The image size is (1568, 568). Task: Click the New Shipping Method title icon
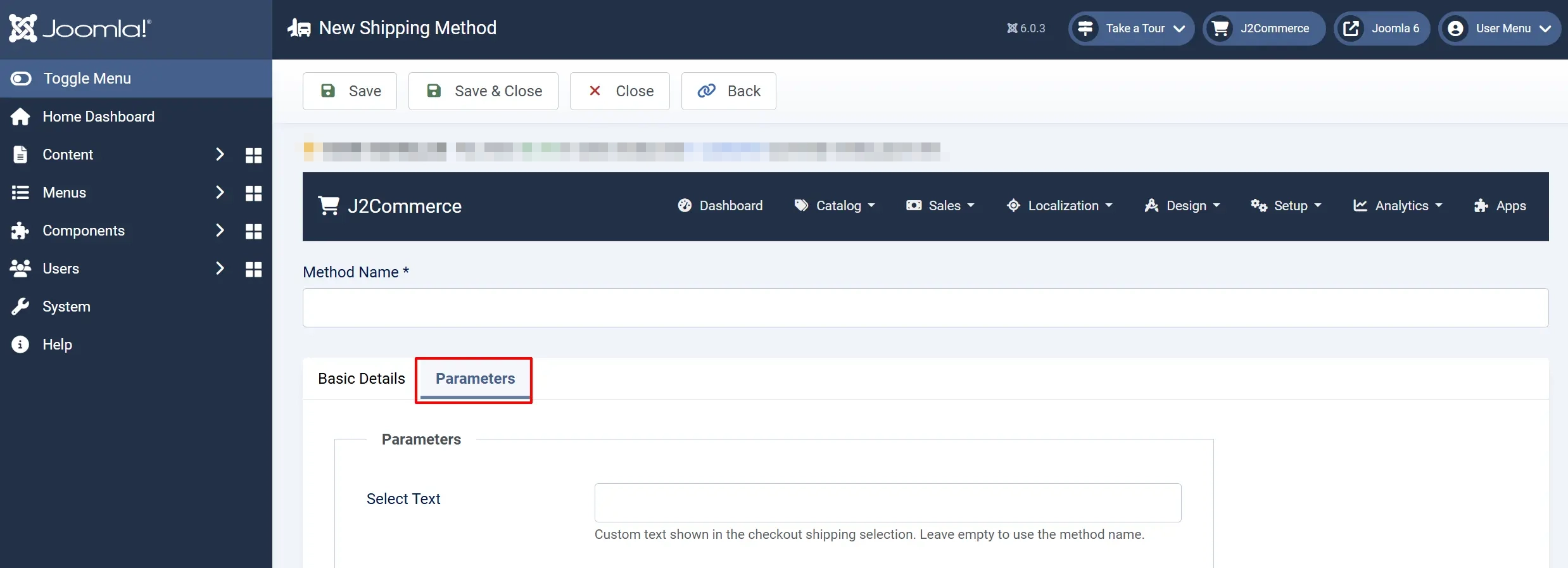tap(299, 28)
